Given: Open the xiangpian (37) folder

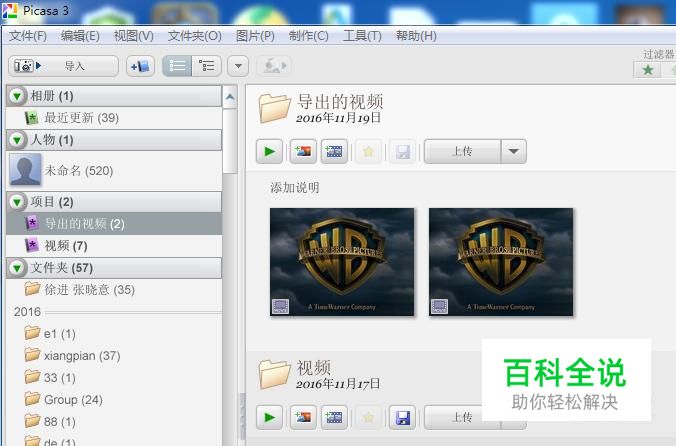Looking at the screenshot, I should click(114, 356).
